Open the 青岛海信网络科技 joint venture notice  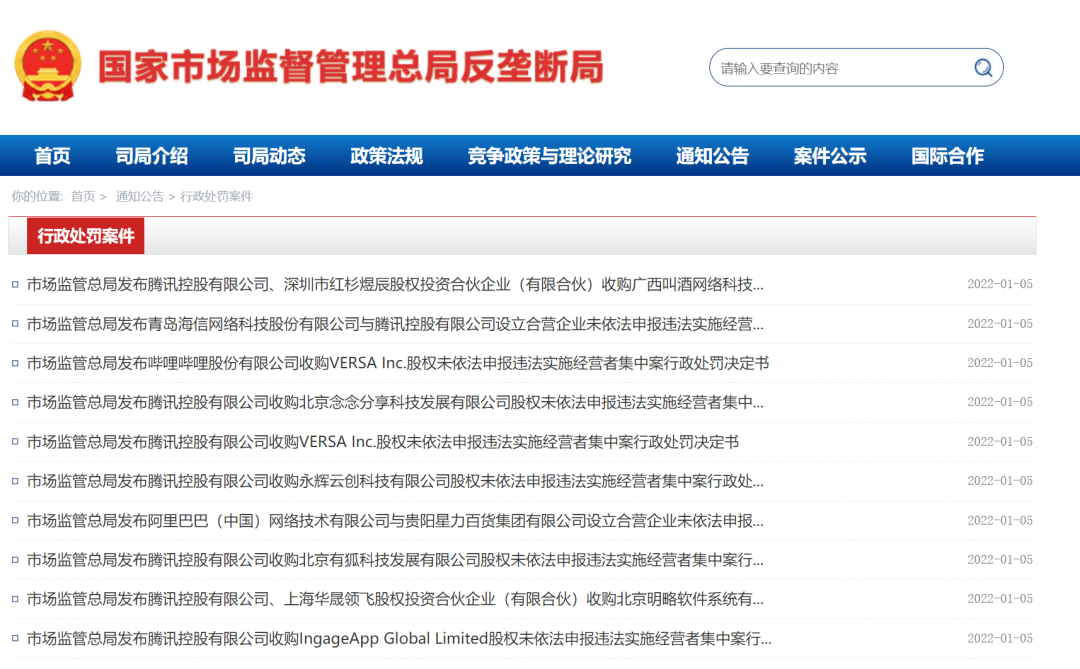(395, 324)
